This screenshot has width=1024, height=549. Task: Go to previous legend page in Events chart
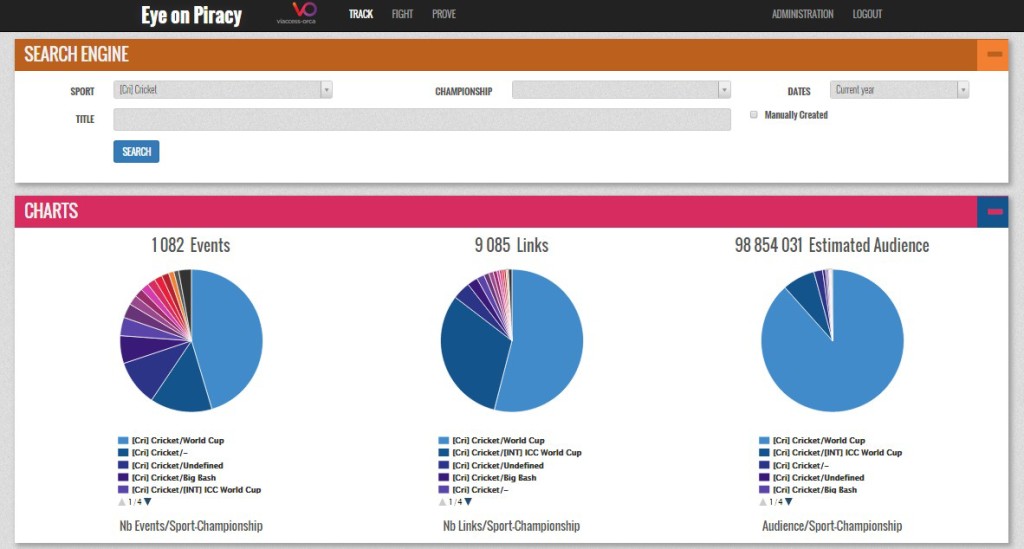pos(122,502)
